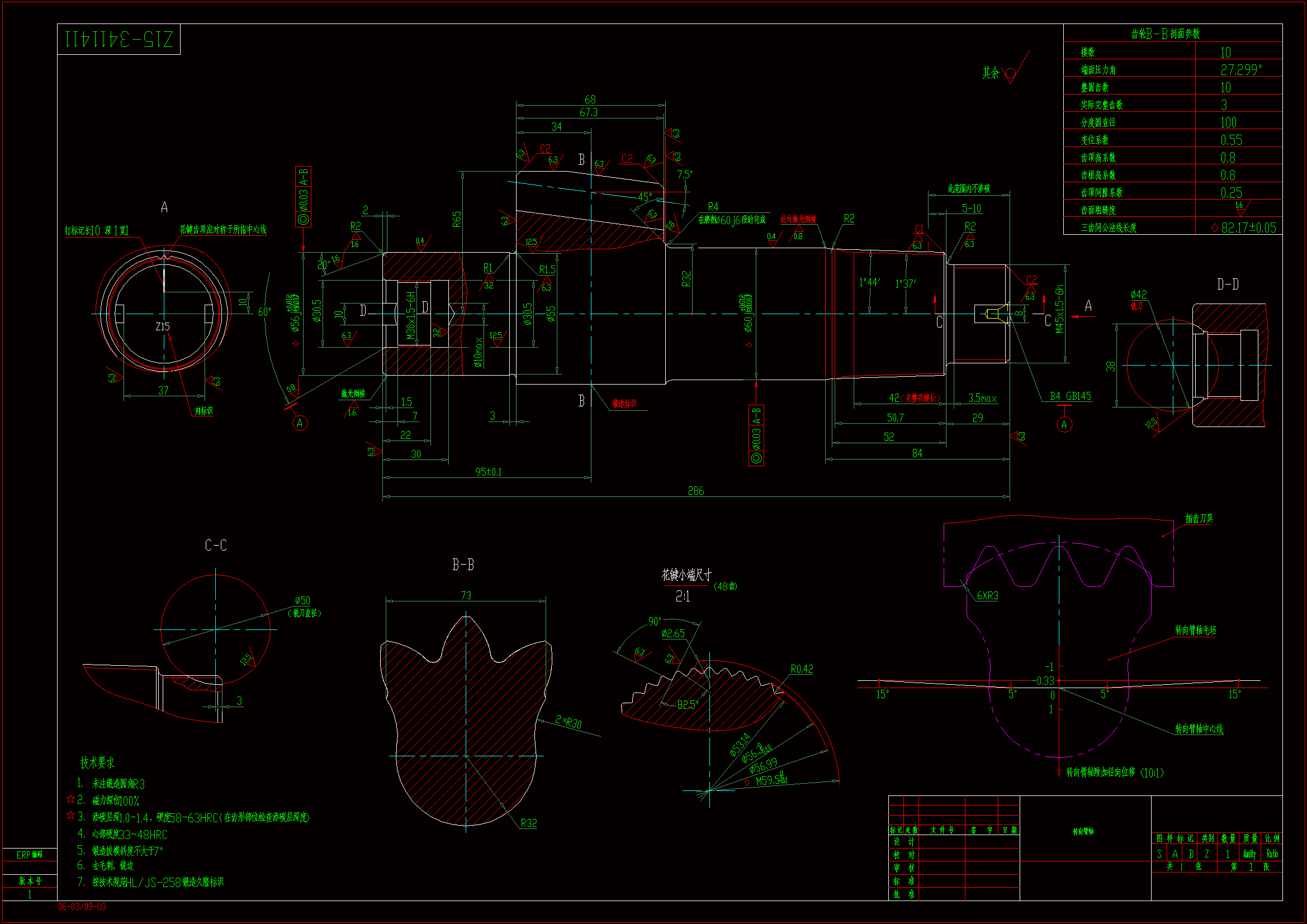Click the 95±0.1 dimension text
The image size is (1307, 924).
488,472
